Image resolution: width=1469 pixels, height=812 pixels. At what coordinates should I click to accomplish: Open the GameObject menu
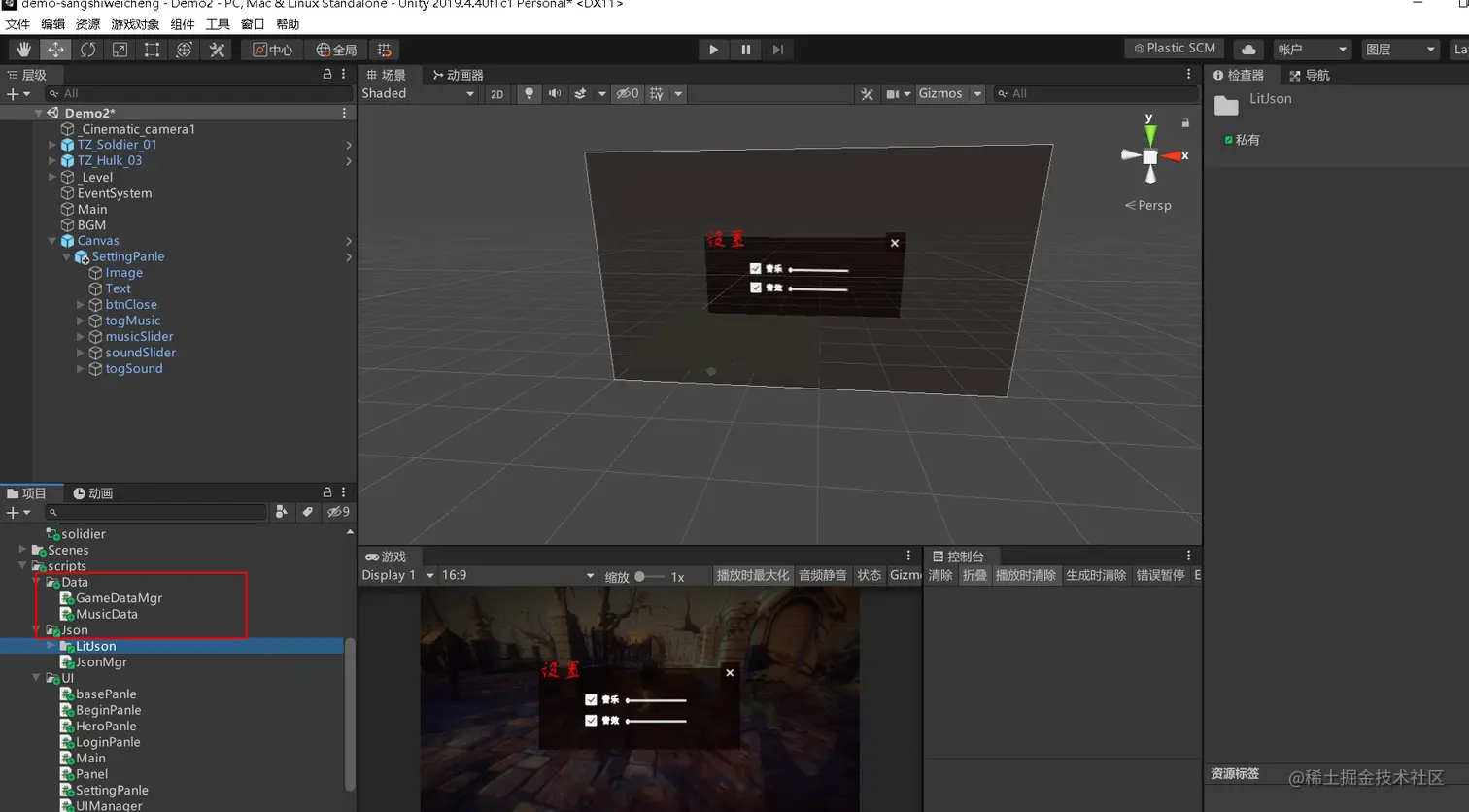(135, 24)
